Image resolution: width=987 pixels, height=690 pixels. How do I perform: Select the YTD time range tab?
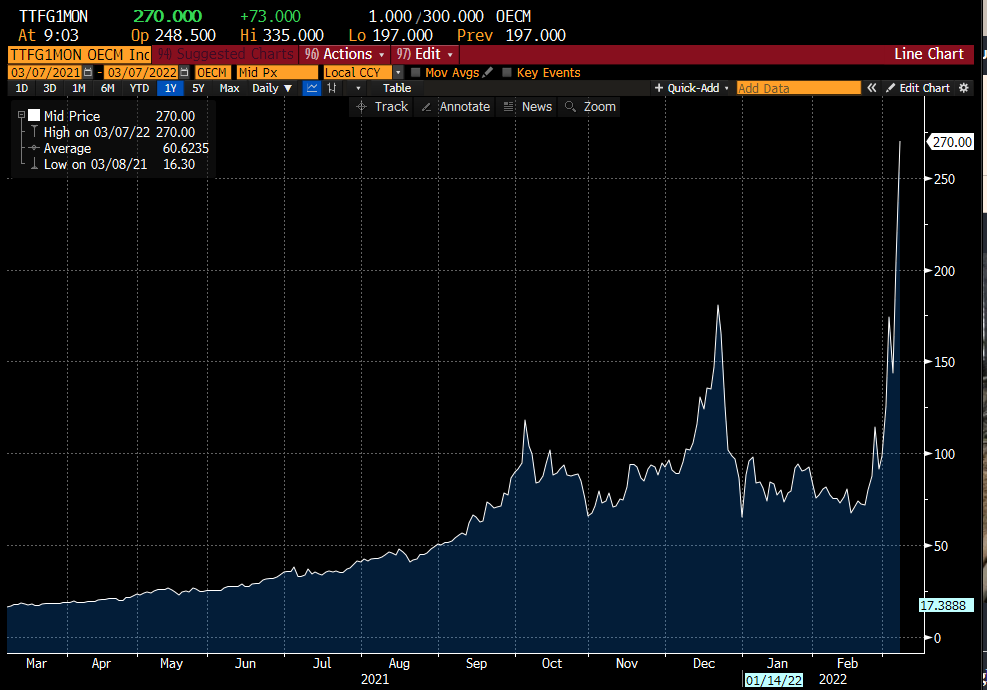139,88
